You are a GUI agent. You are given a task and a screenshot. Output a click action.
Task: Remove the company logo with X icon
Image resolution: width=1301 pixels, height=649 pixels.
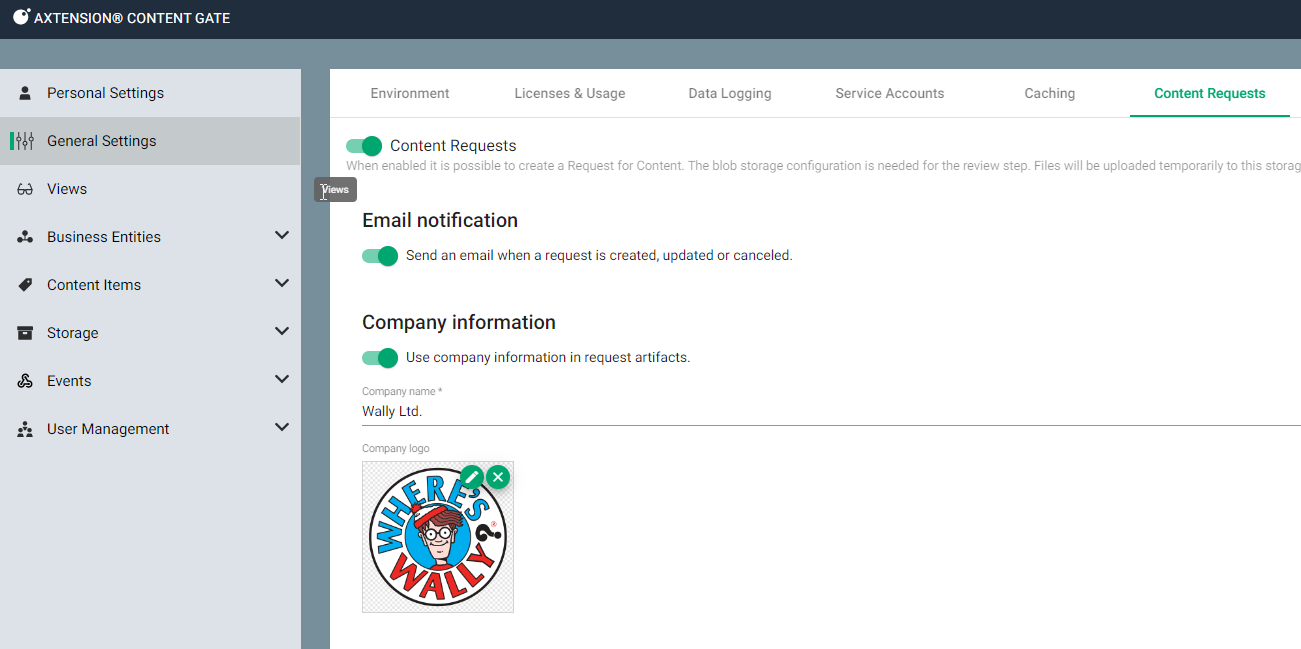(x=498, y=477)
